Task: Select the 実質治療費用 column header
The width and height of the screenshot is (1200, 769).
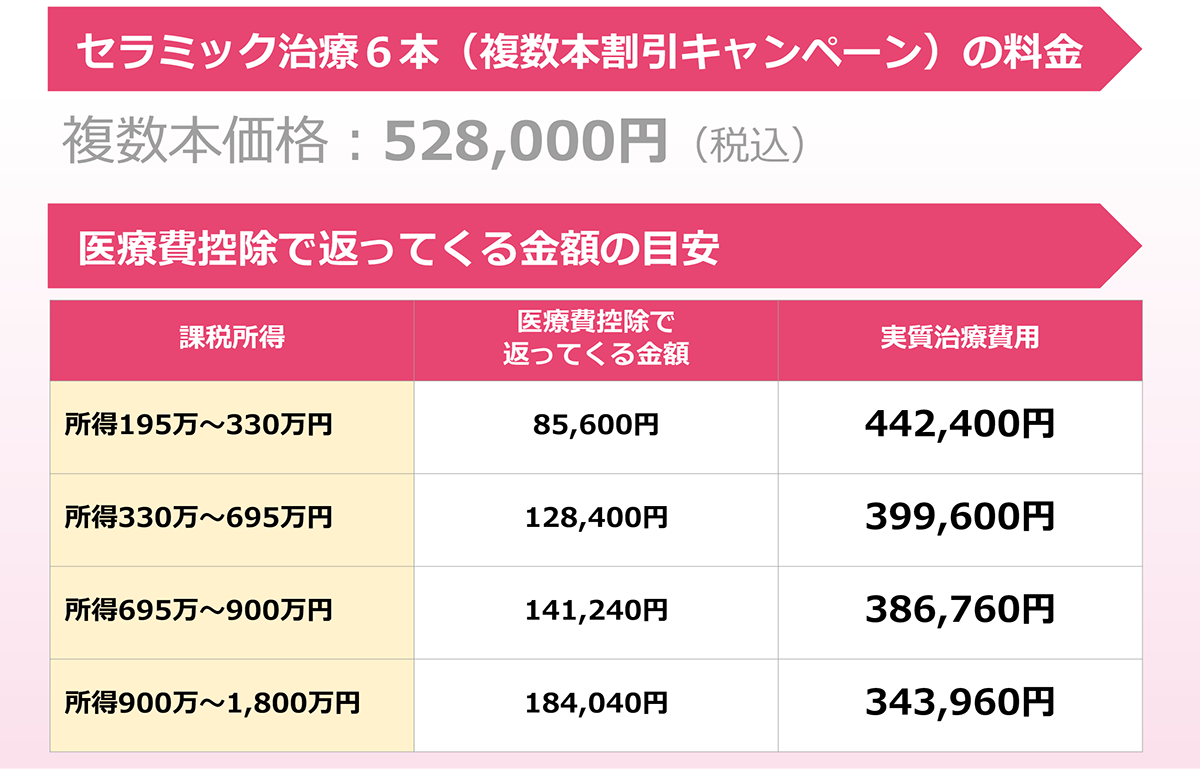Action: coord(960,338)
